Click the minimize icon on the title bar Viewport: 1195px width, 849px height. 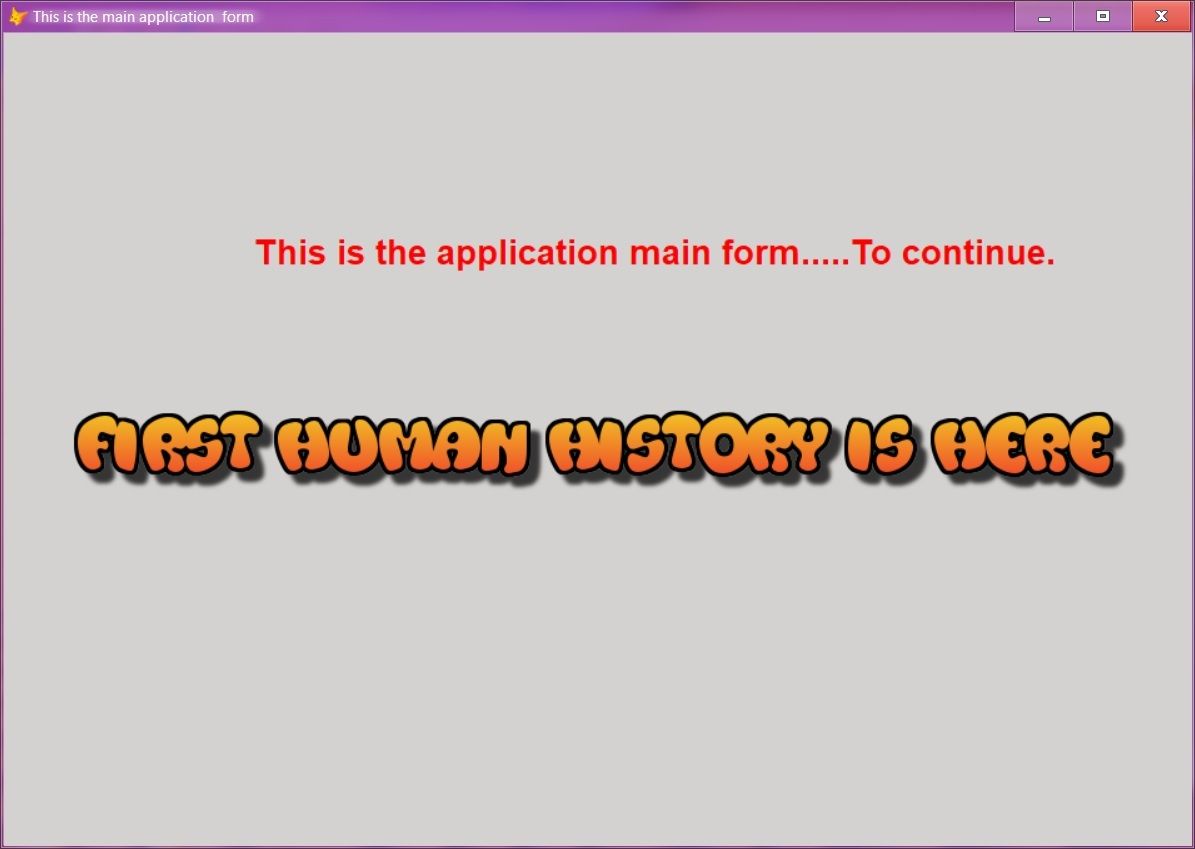1043,16
